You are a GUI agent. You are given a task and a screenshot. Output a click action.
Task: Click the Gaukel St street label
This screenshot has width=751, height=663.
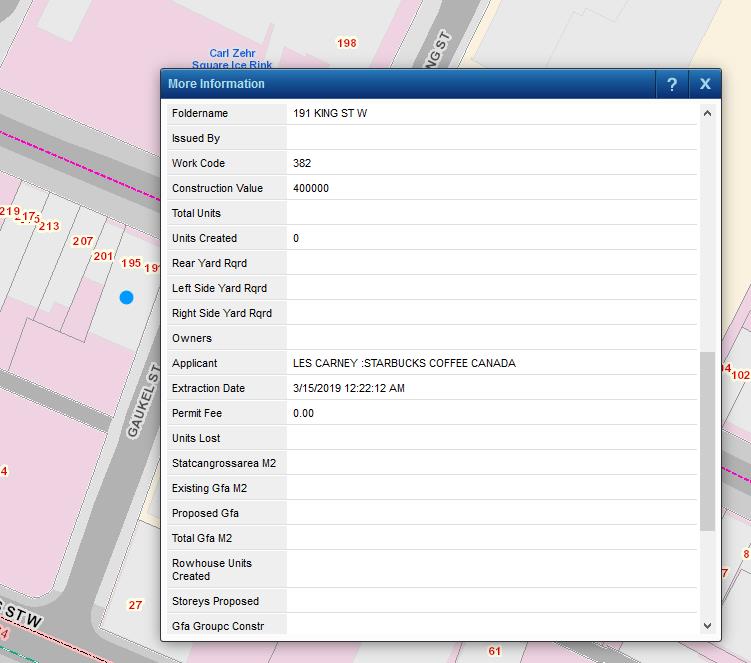pos(144,400)
